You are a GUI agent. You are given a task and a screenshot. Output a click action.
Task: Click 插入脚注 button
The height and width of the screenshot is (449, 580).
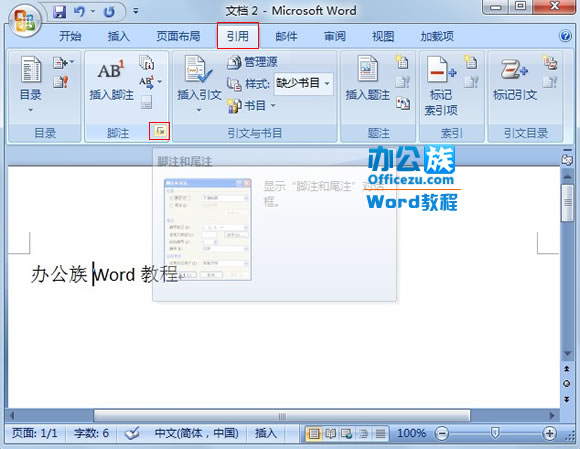pyautogui.click(x=111, y=80)
